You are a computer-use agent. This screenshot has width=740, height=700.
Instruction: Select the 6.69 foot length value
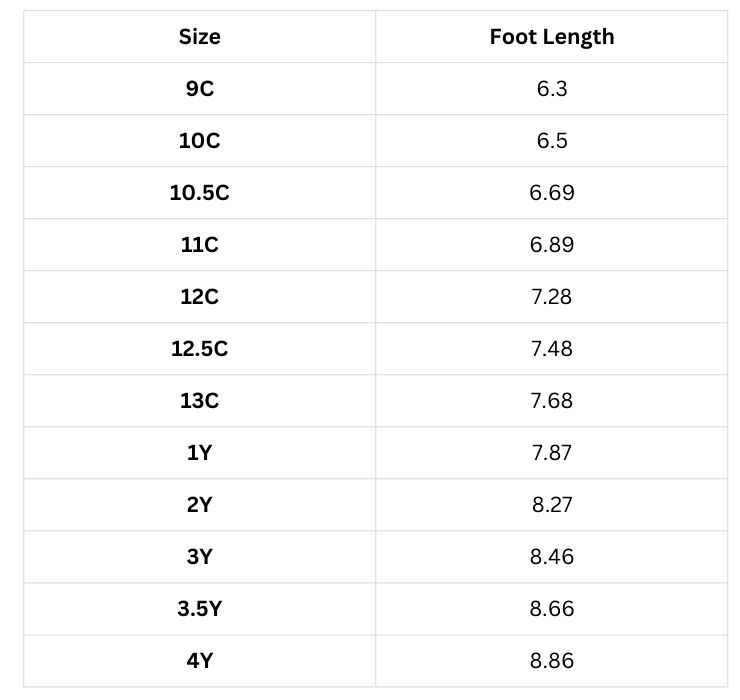pos(552,193)
